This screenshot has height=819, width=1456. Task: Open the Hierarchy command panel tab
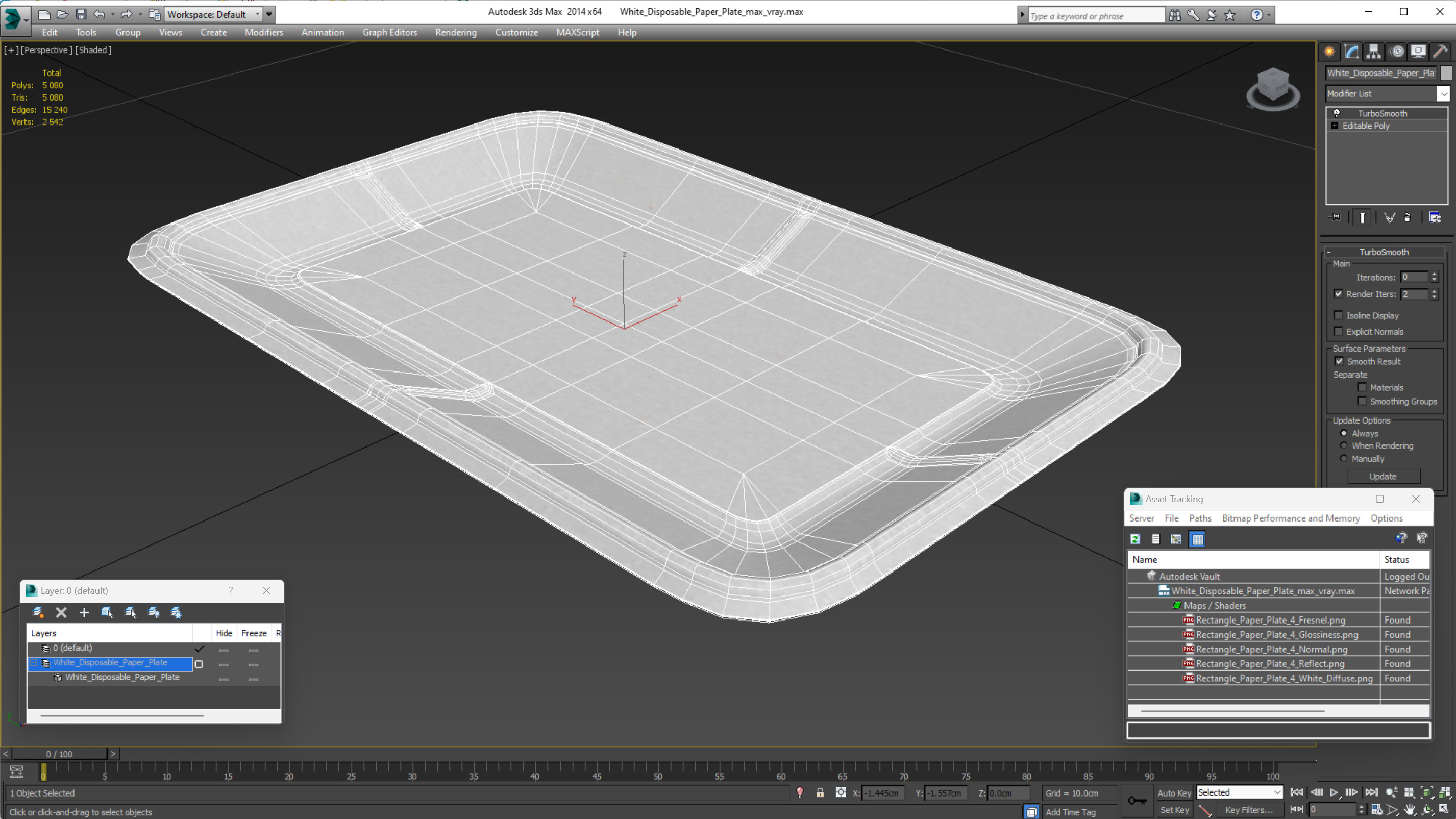[1373, 52]
